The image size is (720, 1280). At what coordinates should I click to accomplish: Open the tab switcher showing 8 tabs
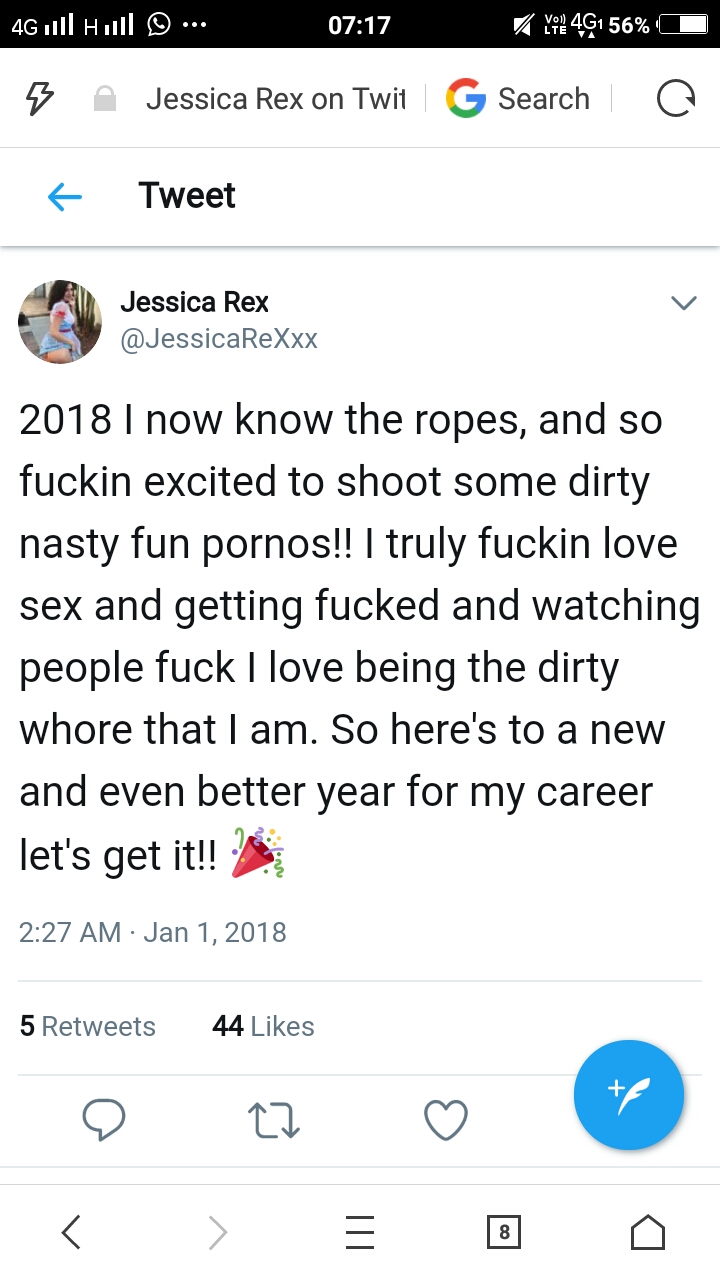(504, 1232)
